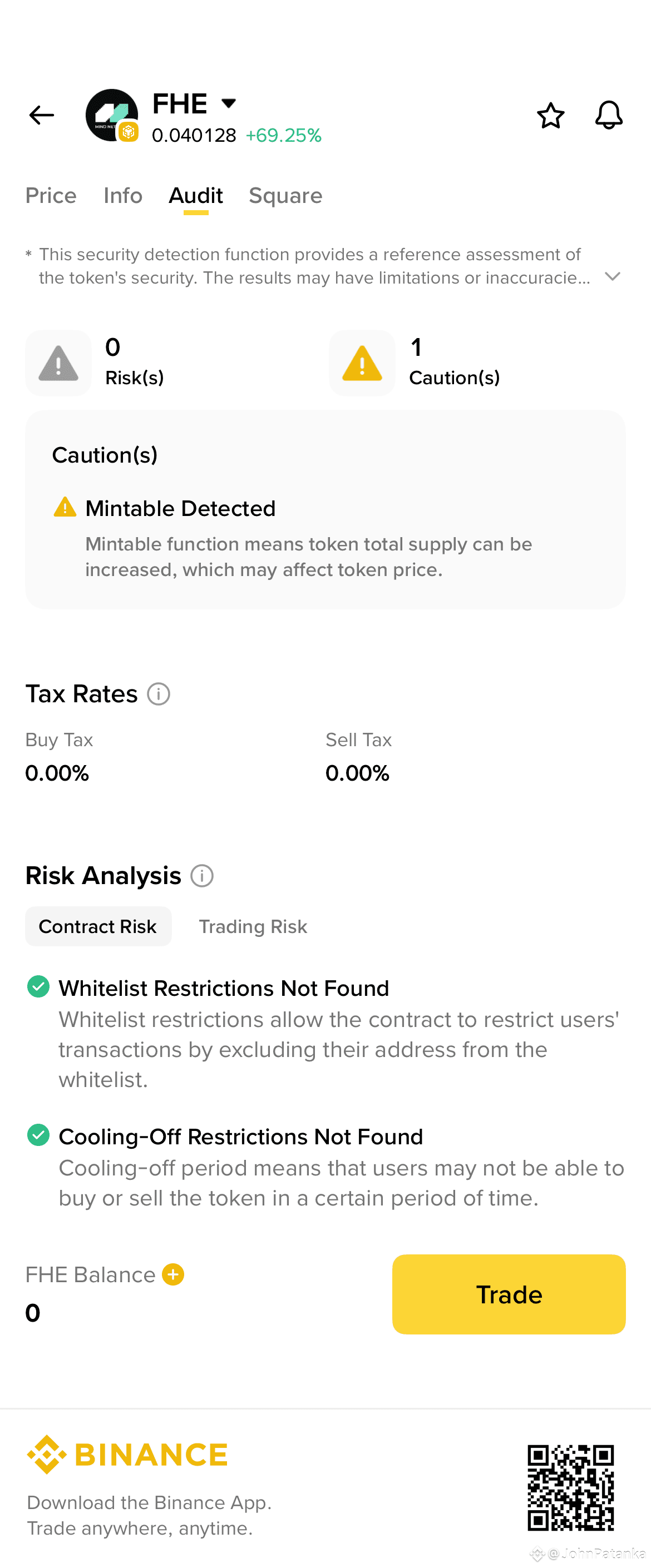This screenshot has width=651, height=1568.
Task: Switch to the Price tab
Action: click(x=51, y=195)
